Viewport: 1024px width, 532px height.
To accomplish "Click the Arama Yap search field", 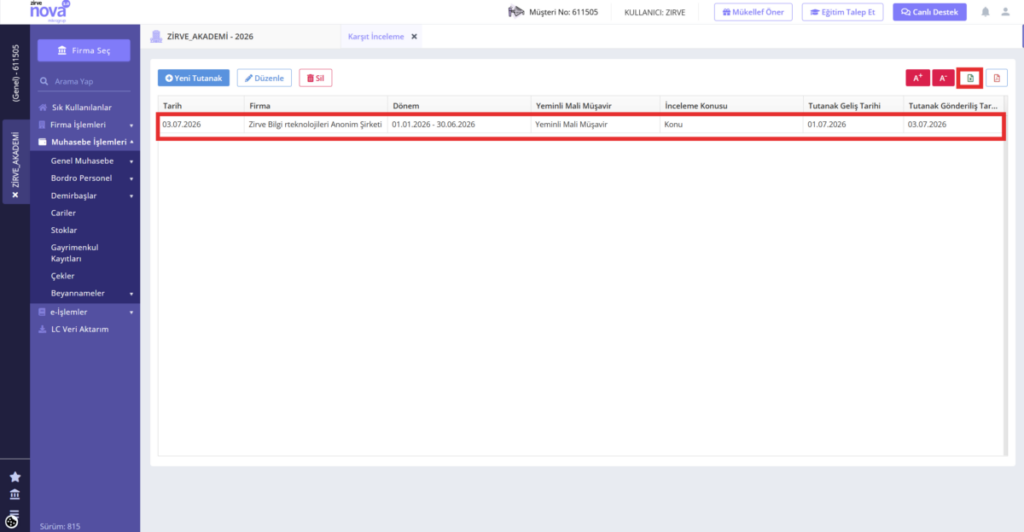I will point(84,82).
